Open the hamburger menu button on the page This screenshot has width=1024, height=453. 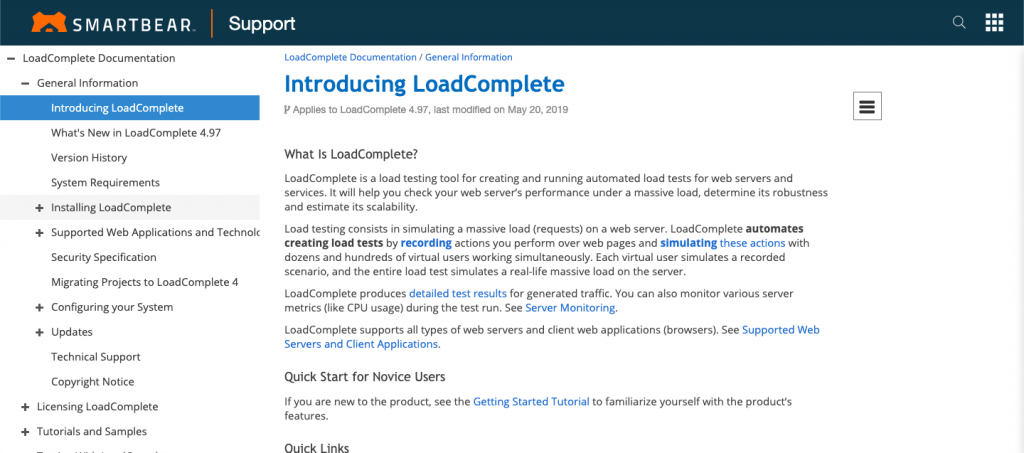click(x=867, y=106)
